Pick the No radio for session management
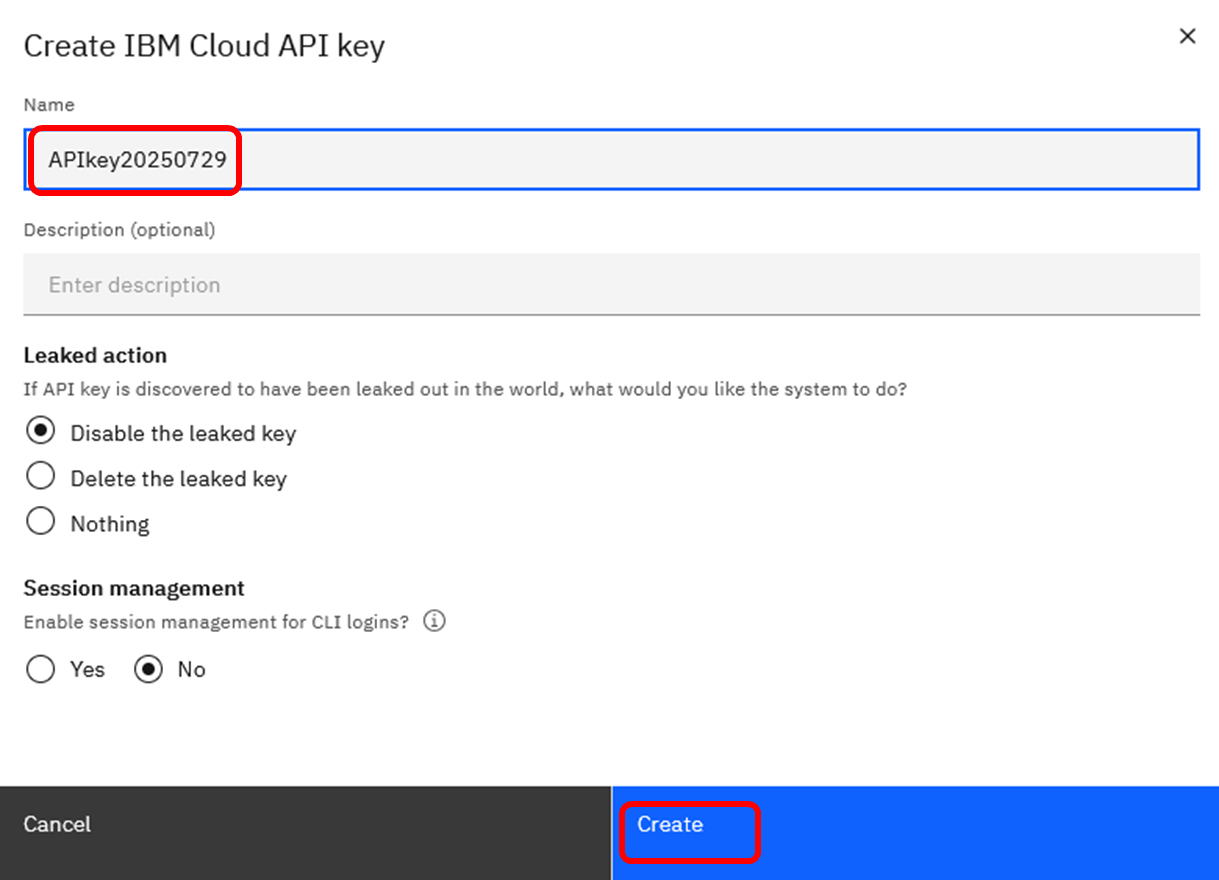The width and height of the screenshot is (1219, 880). coord(148,669)
